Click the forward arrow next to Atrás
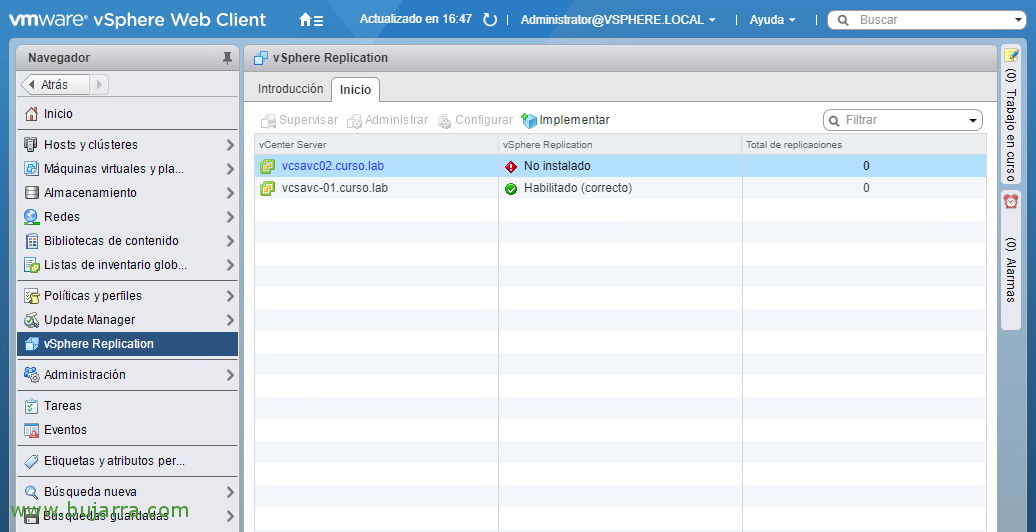Screen dimensions: 1036x532 (98, 85)
